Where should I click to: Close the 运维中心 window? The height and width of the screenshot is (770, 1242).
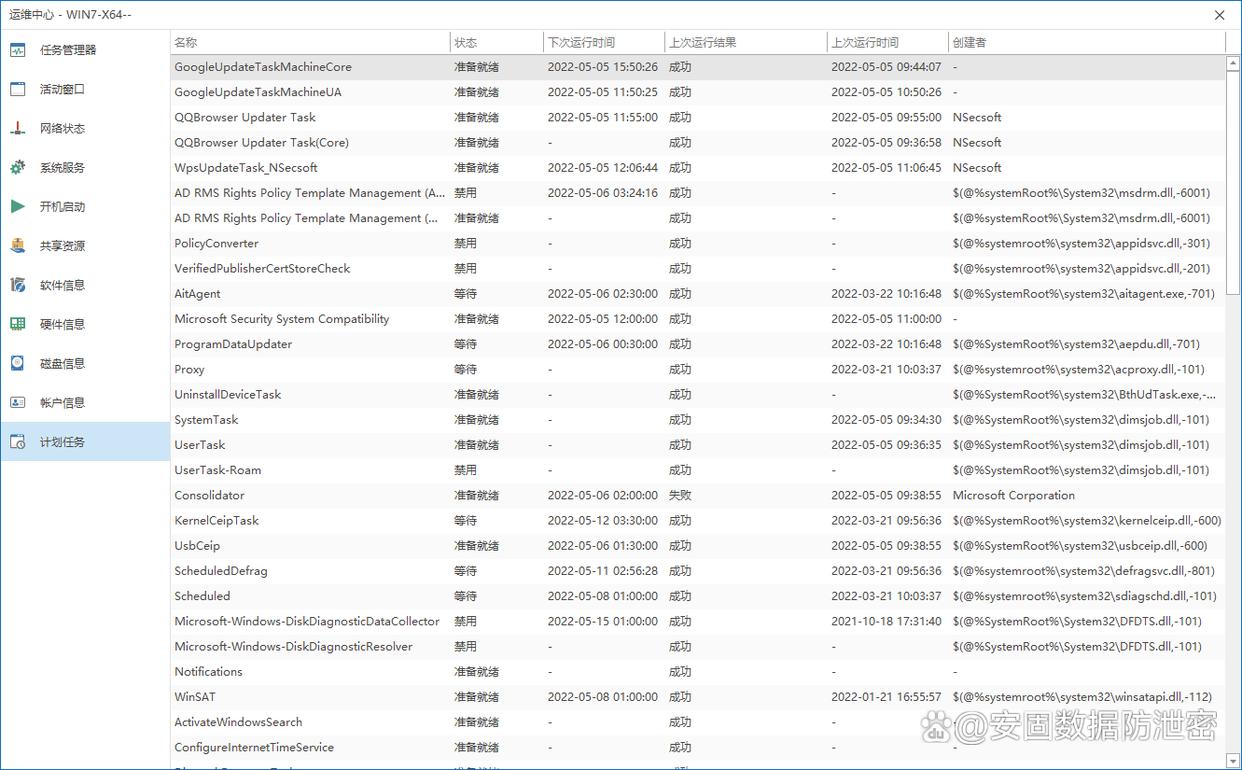[x=1219, y=15]
